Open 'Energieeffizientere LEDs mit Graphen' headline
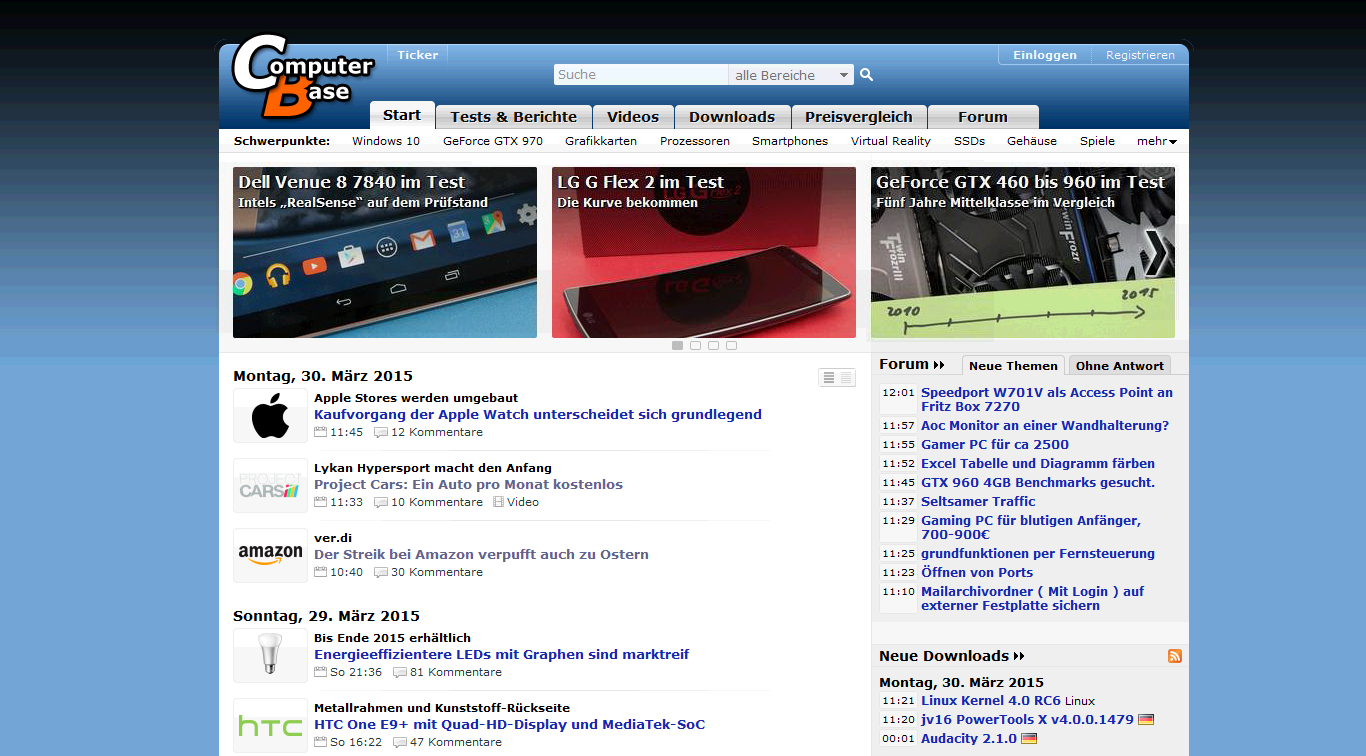Screen dimensions: 1366x756 tap(502, 654)
